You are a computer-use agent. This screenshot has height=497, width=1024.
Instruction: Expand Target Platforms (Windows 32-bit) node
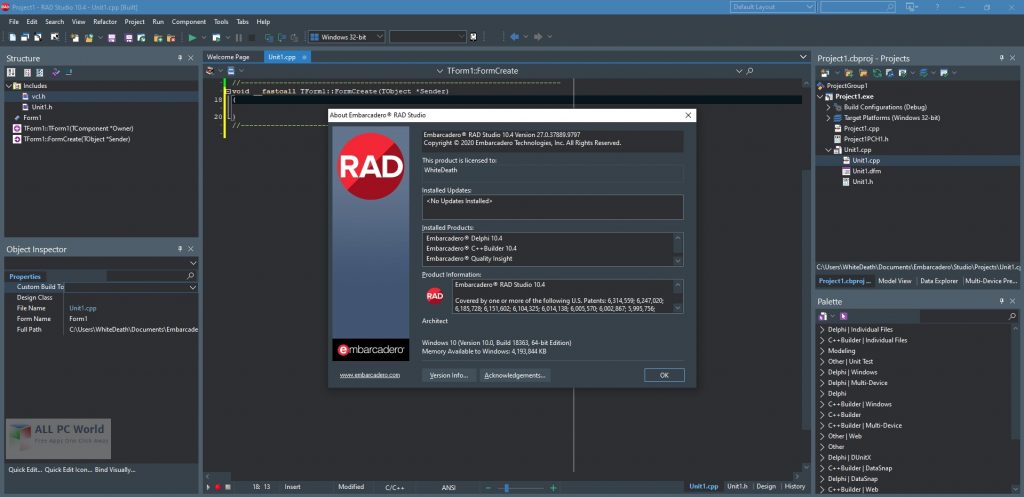click(x=829, y=118)
